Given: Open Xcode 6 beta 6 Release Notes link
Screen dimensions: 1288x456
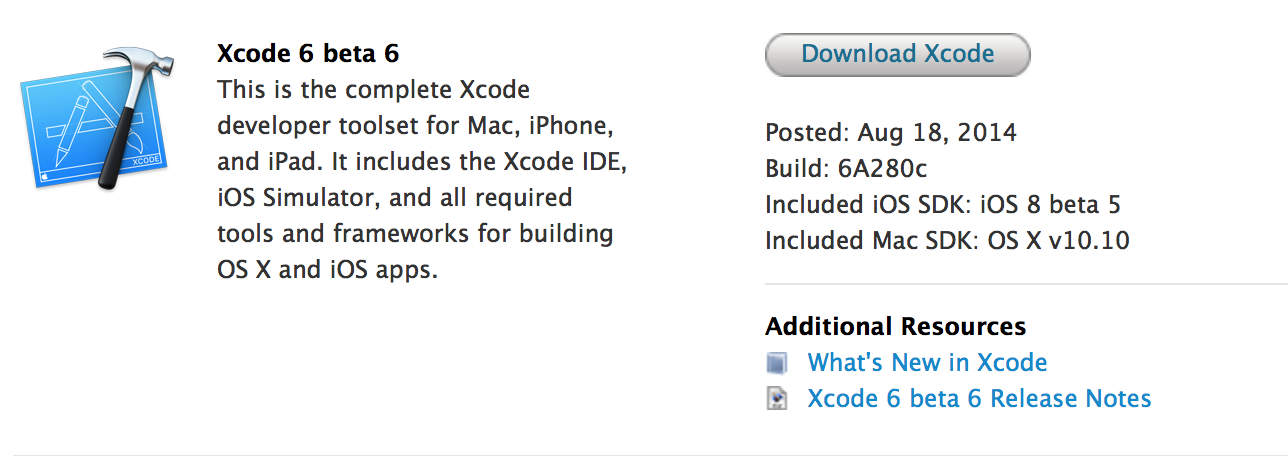Looking at the screenshot, I should click(x=979, y=399).
